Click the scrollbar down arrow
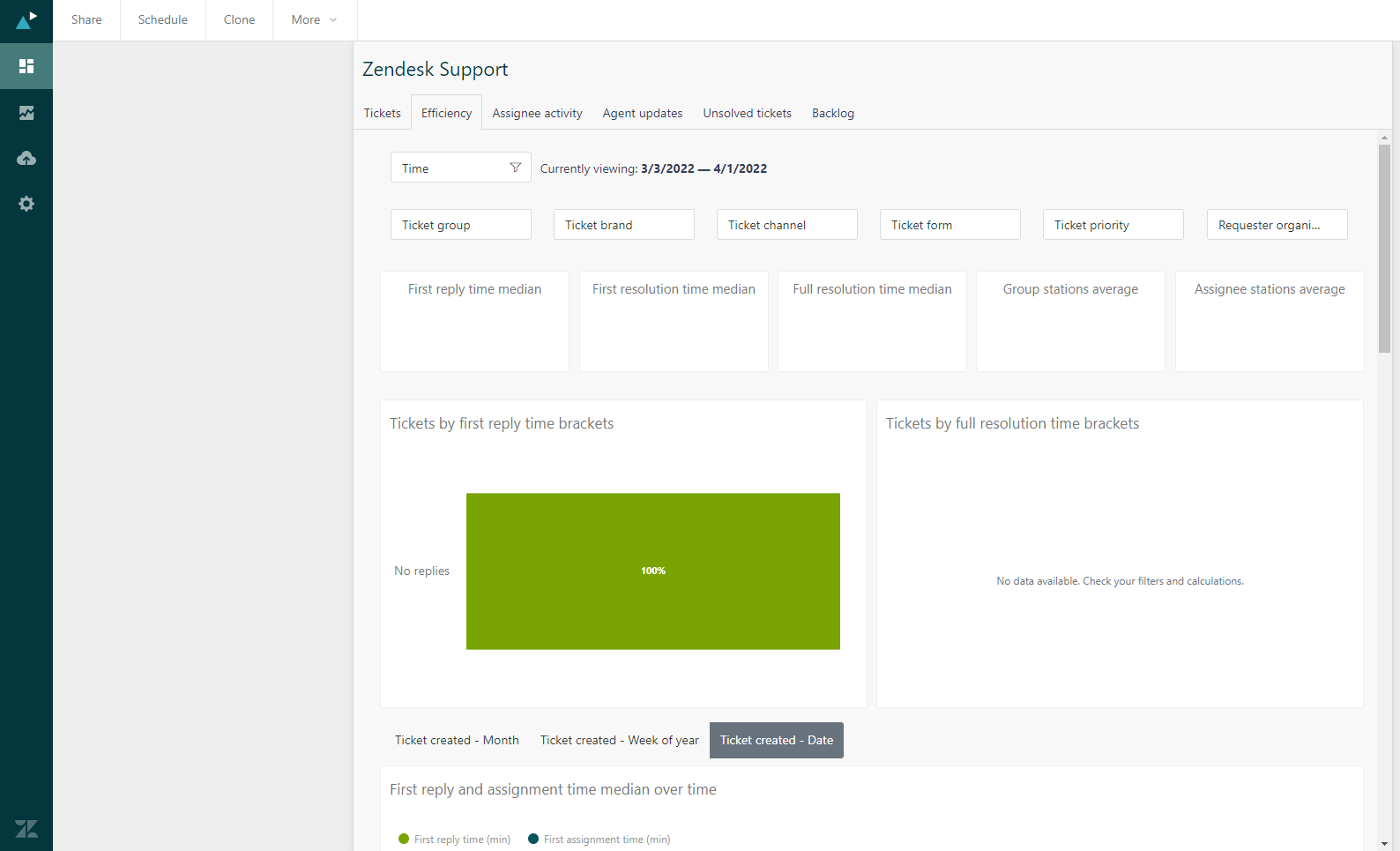The width and height of the screenshot is (1400, 851). 1384,844
